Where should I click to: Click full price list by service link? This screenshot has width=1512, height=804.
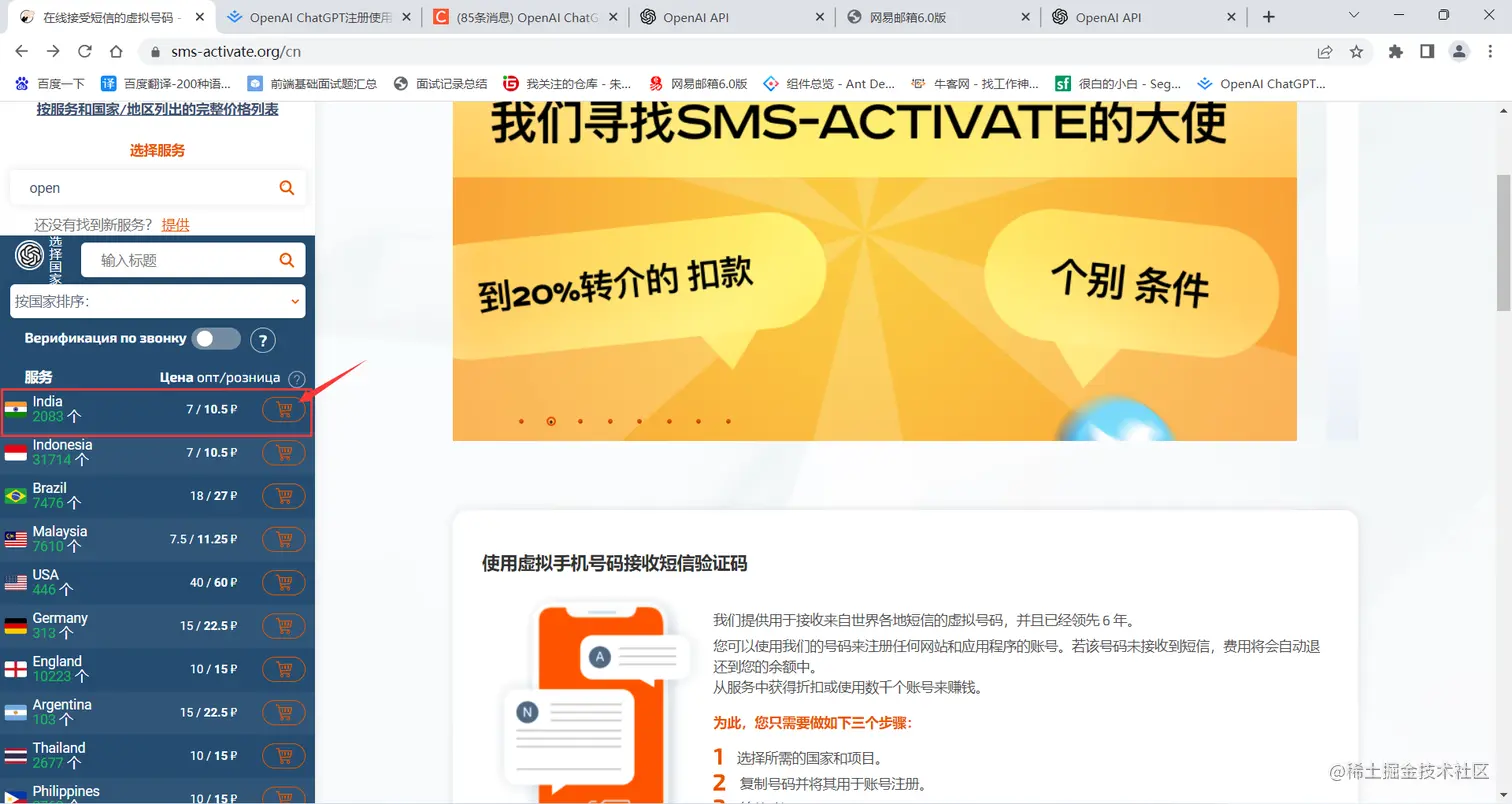pyautogui.click(x=158, y=109)
